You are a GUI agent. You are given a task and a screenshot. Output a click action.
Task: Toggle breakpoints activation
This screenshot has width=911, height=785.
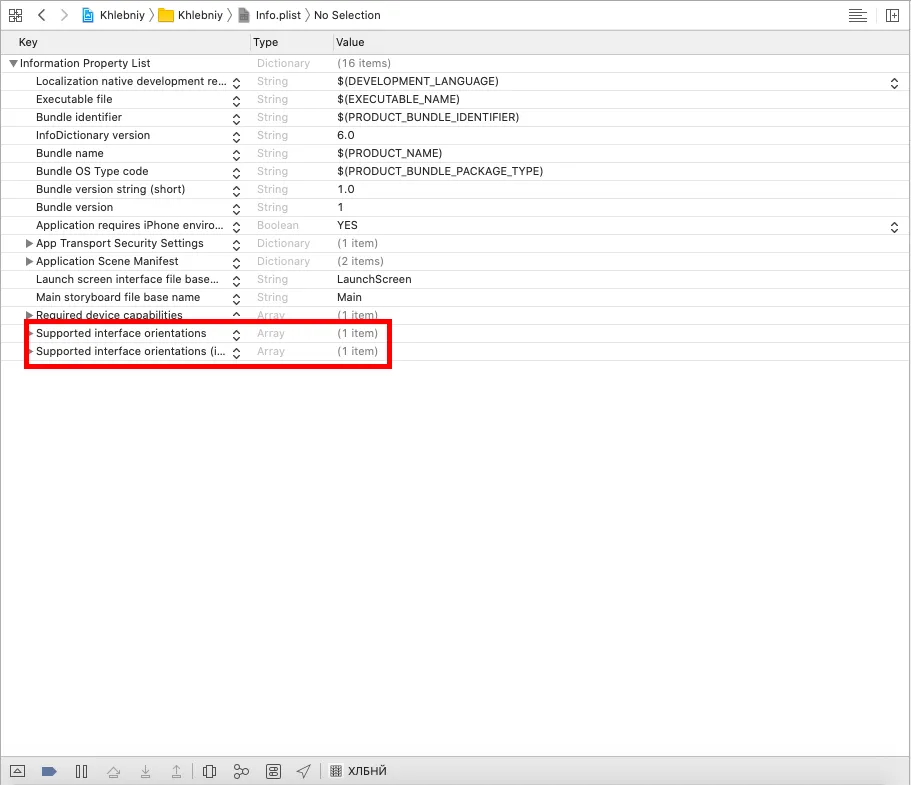(x=49, y=771)
